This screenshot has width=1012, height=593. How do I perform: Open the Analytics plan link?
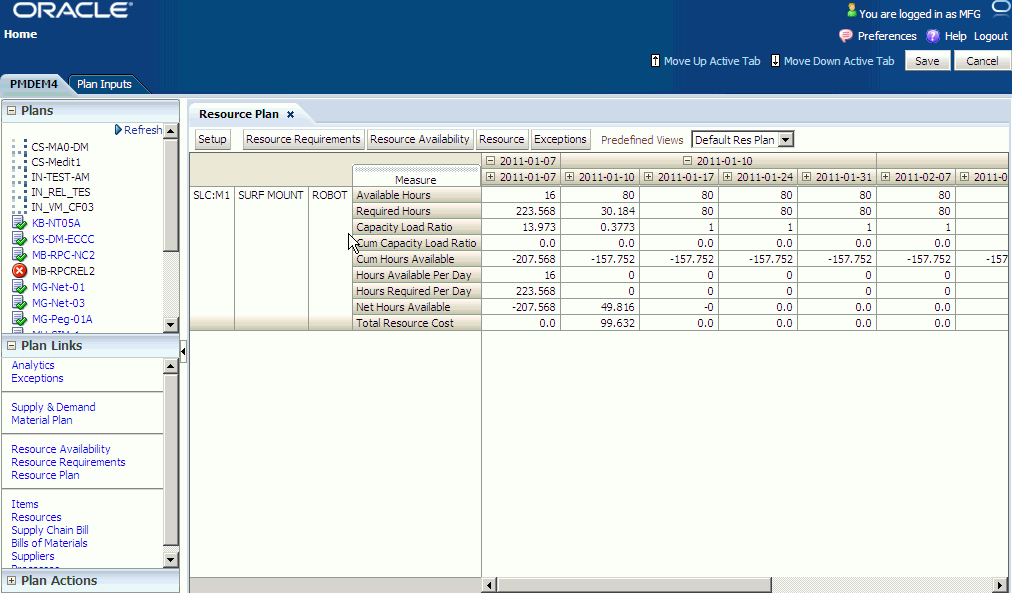[33, 365]
